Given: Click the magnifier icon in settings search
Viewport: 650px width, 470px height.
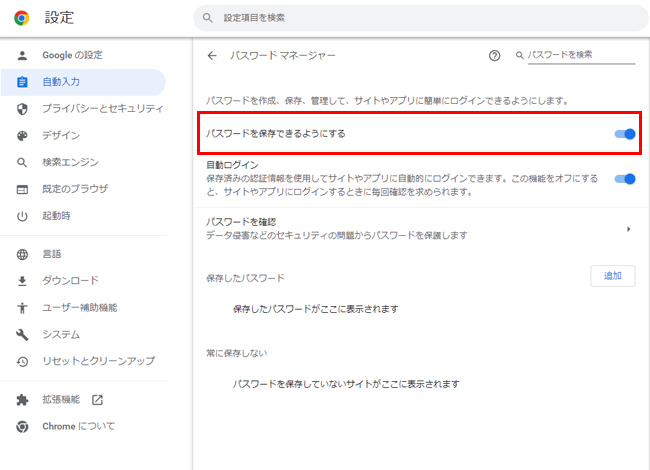Looking at the screenshot, I should click(x=208, y=18).
